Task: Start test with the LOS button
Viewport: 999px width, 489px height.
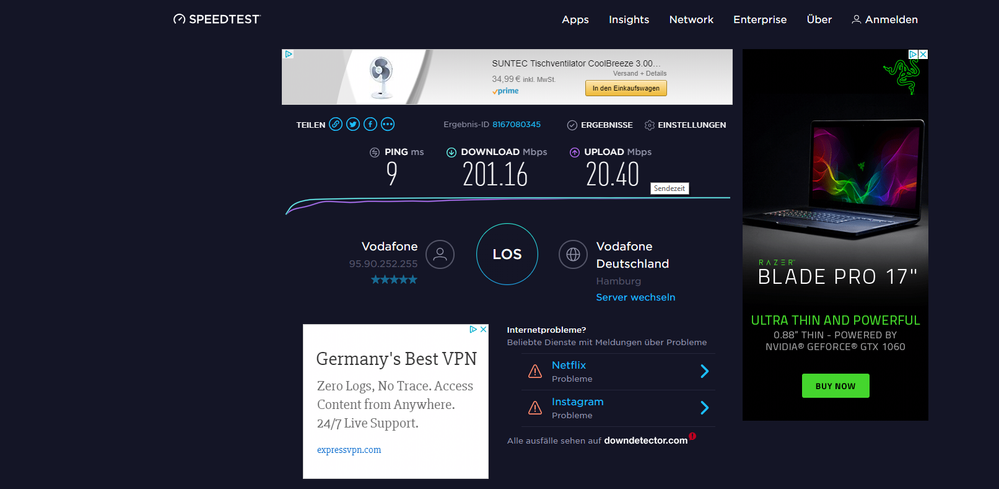Action: 507,254
